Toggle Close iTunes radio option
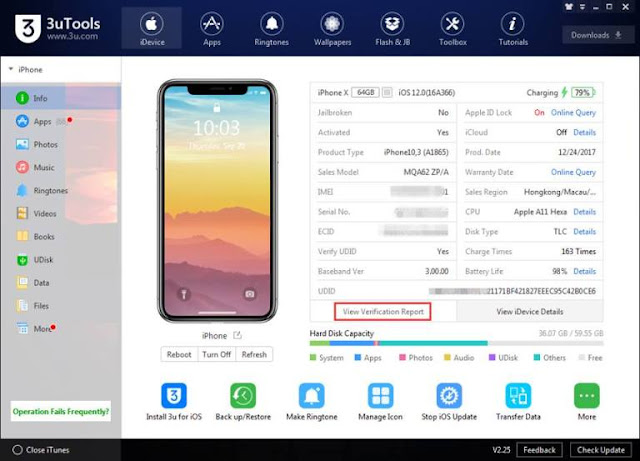 pyautogui.click(x=17, y=450)
